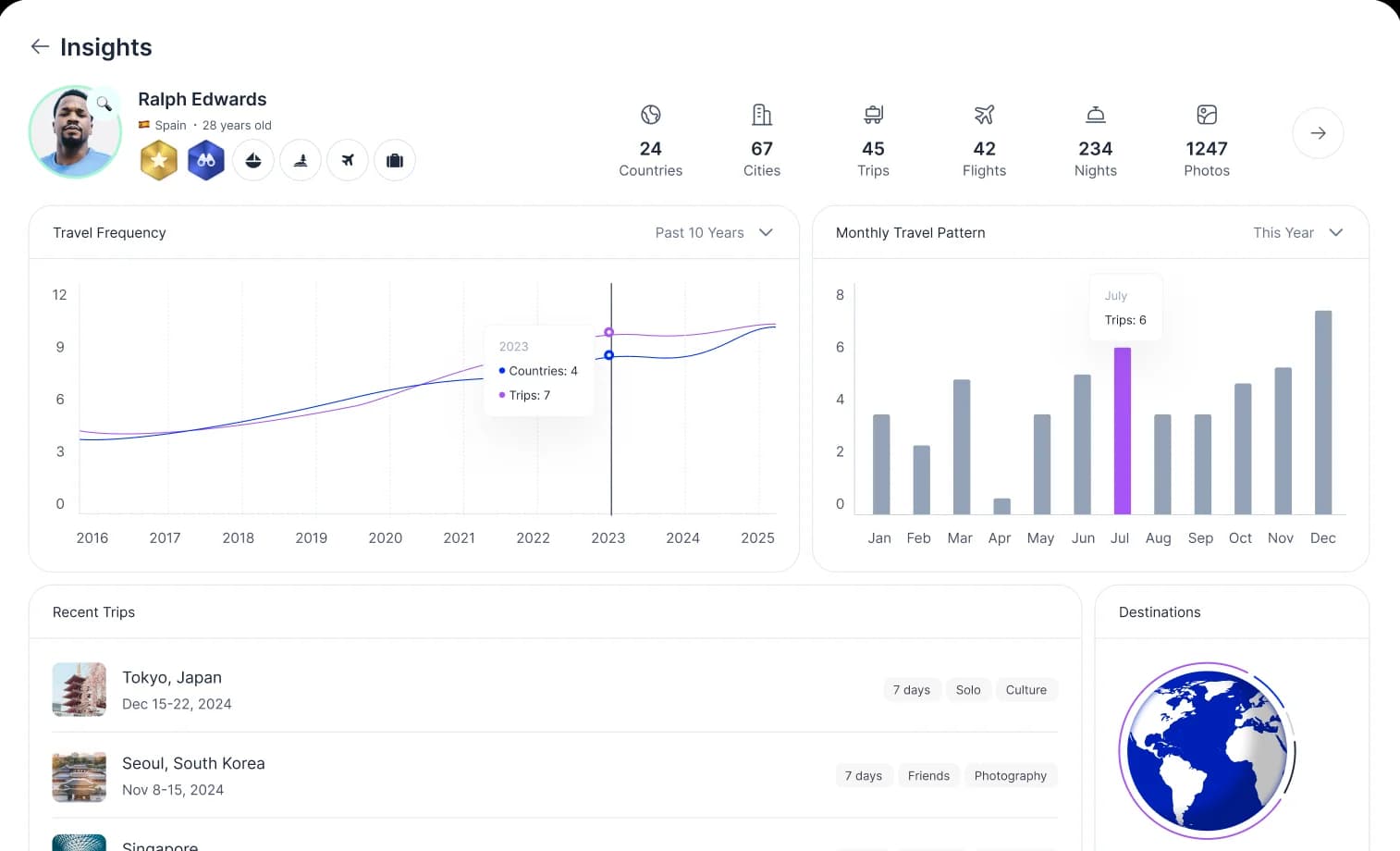Click the Seoul trip thumbnail
This screenshot has width=1400, height=851.
pos(80,775)
